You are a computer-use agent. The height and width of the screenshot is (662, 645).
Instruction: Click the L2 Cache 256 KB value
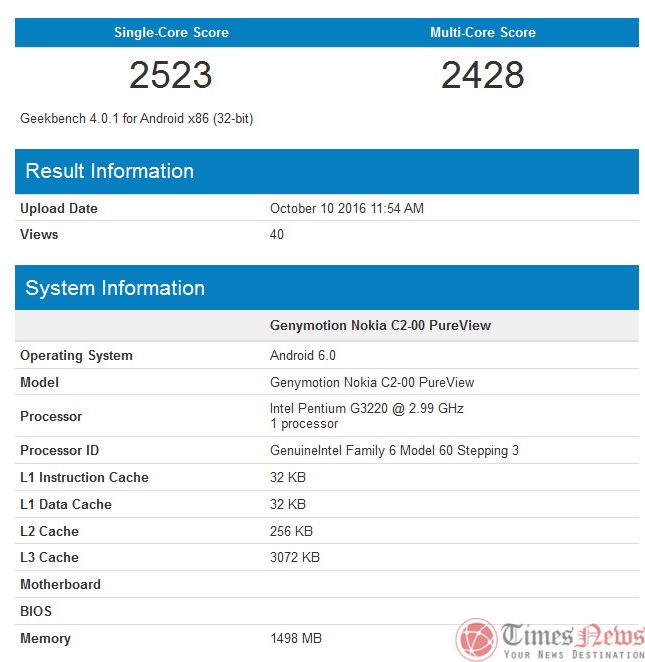291,531
